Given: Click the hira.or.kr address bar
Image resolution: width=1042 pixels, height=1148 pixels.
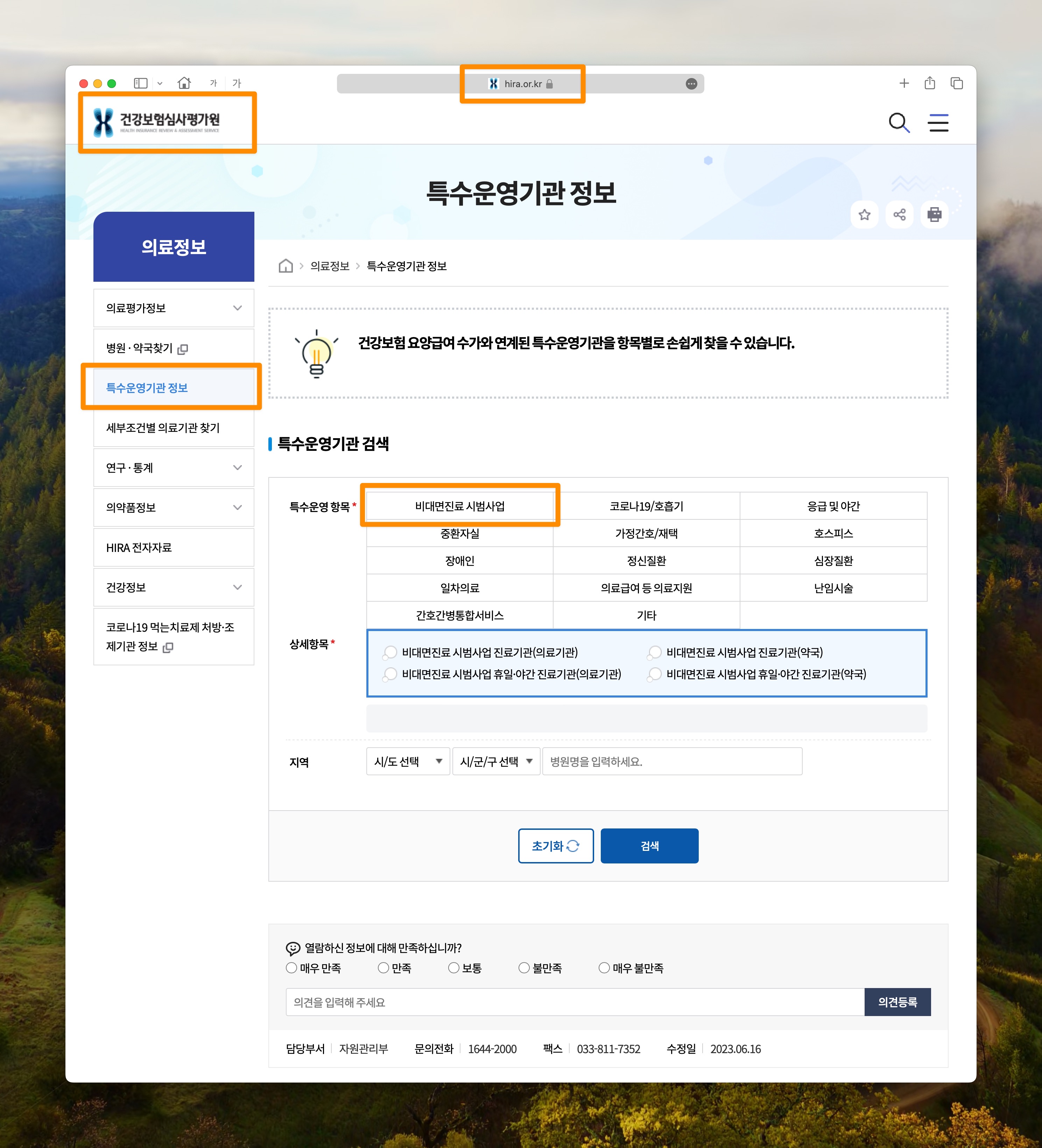Looking at the screenshot, I should [520, 84].
